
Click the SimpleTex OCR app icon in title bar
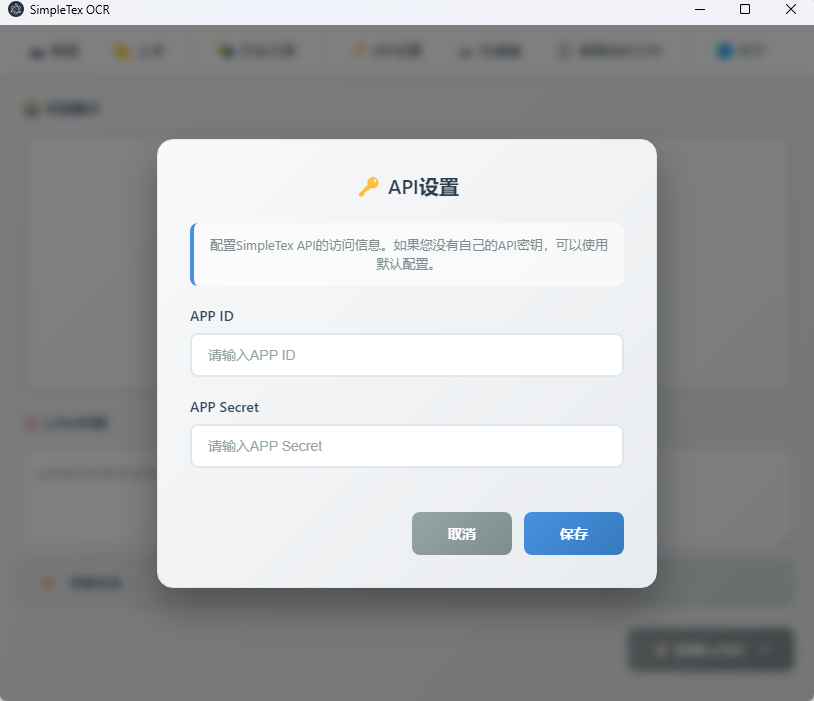click(16, 9)
